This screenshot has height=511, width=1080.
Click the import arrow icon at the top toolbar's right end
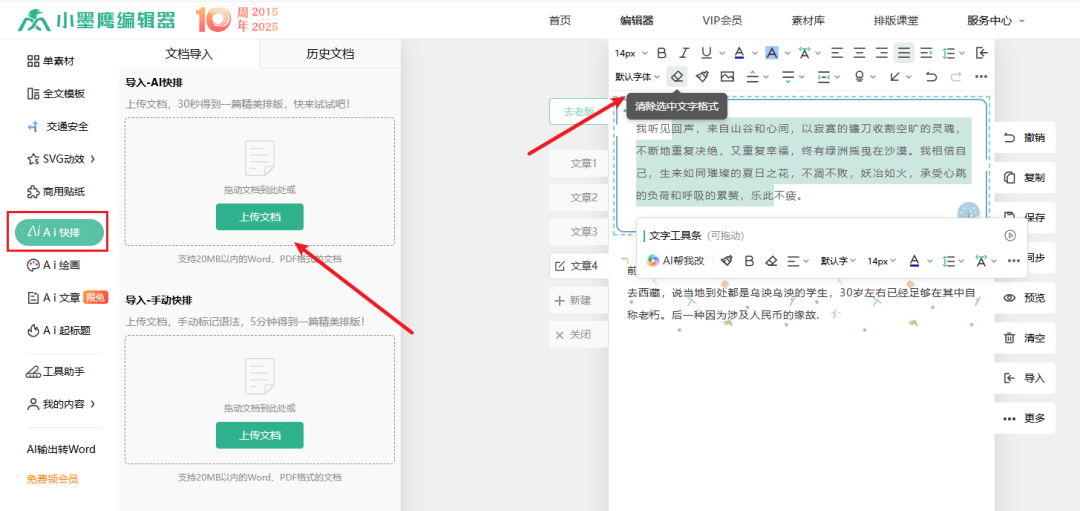[982, 52]
